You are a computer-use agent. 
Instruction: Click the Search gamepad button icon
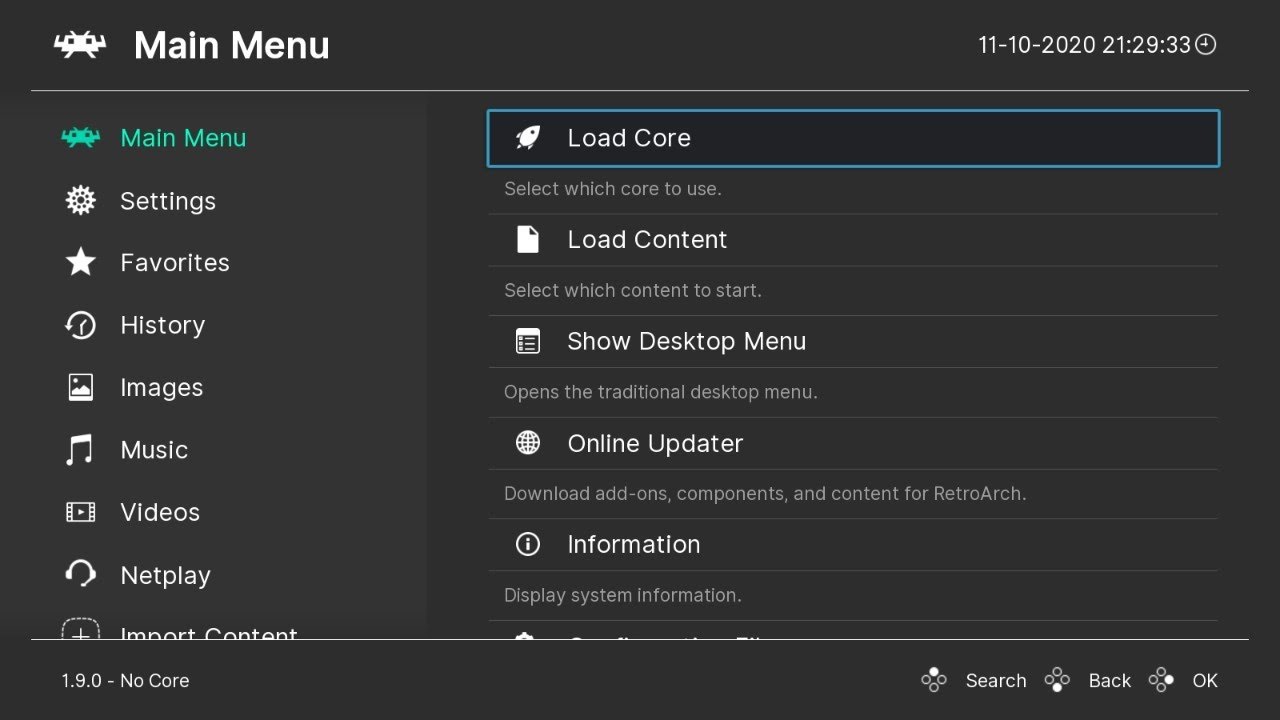coord(934,680)
